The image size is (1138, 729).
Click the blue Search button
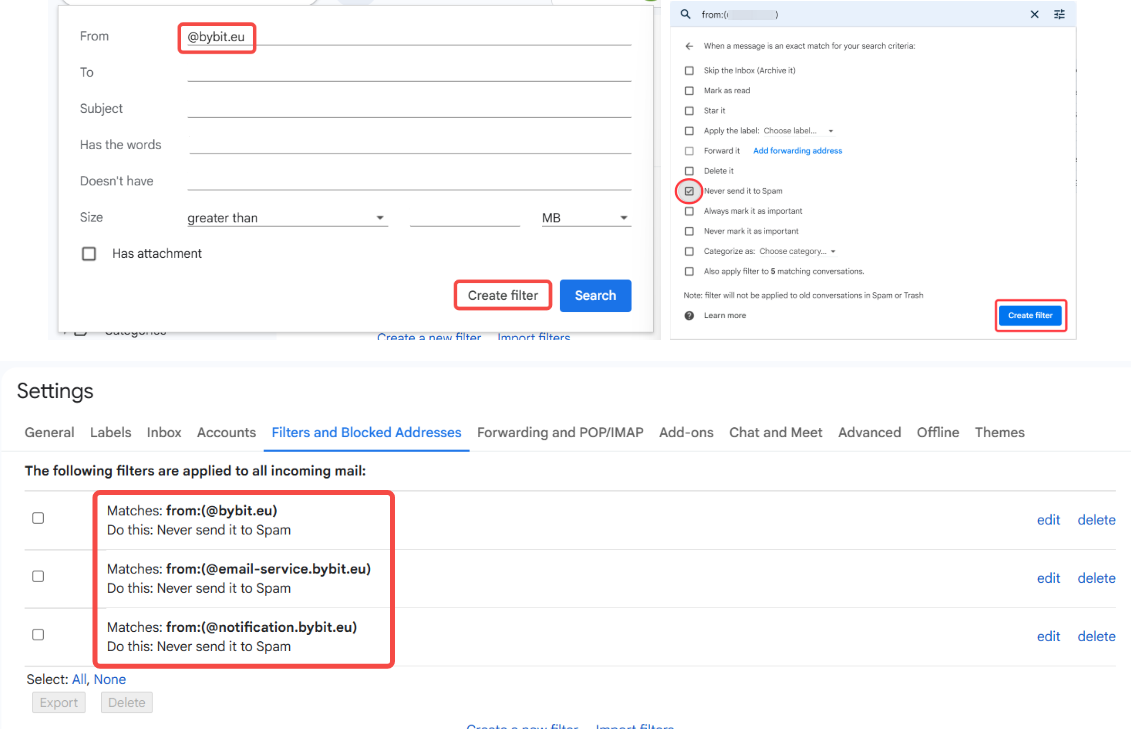coord(595,295)
